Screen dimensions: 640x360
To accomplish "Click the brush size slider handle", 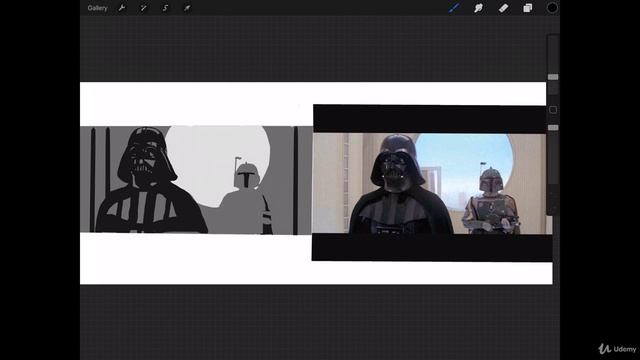I will 553,77.
